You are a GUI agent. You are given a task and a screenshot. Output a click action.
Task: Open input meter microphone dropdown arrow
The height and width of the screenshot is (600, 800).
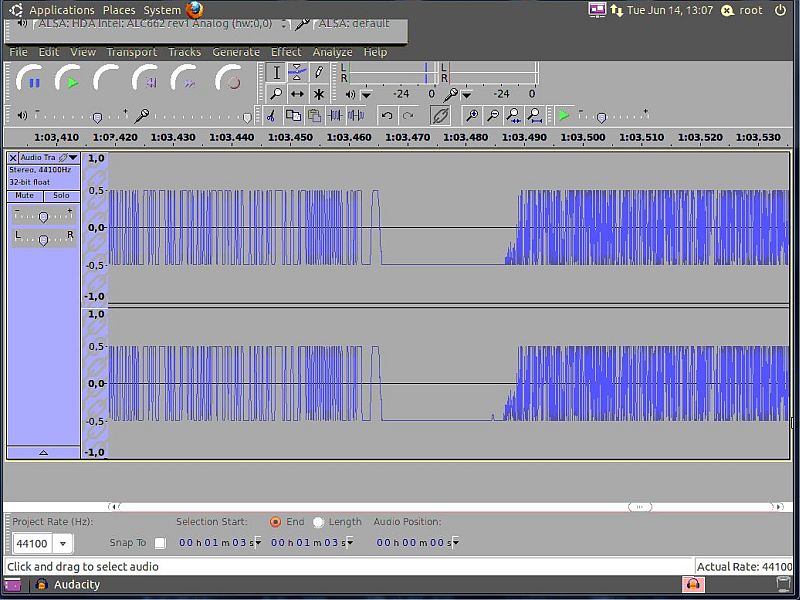[x=466, y=95]
